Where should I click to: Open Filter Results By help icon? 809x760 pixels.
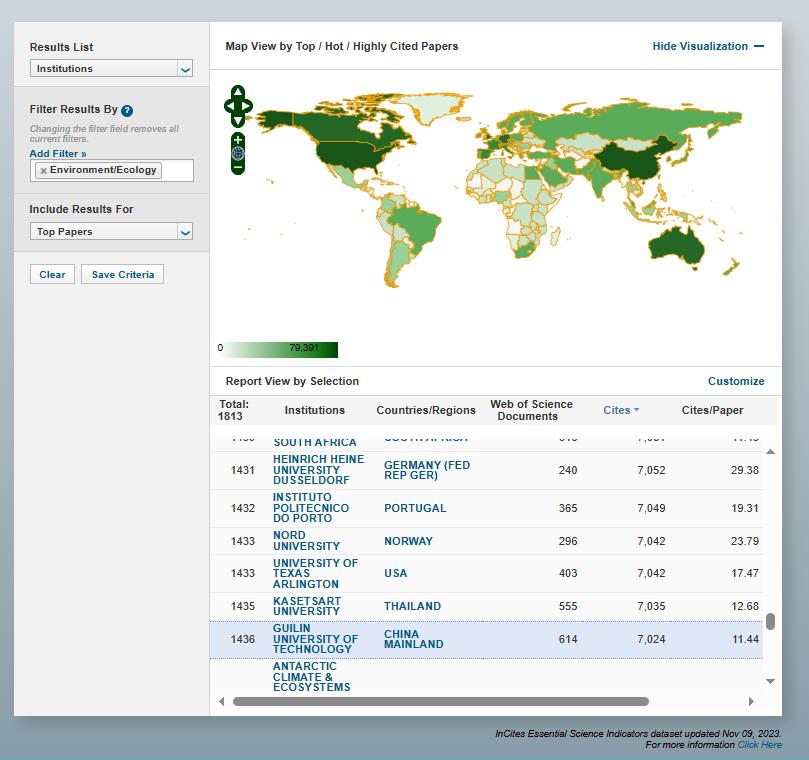tap(127, 110)
